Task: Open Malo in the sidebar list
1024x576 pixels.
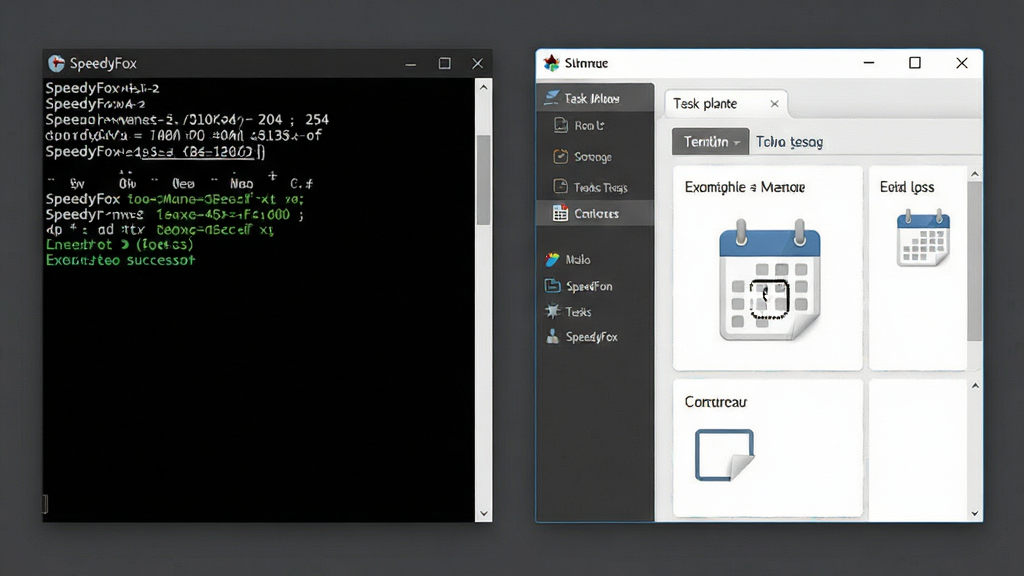Action: pyautogui.click(x=578, y=260)
